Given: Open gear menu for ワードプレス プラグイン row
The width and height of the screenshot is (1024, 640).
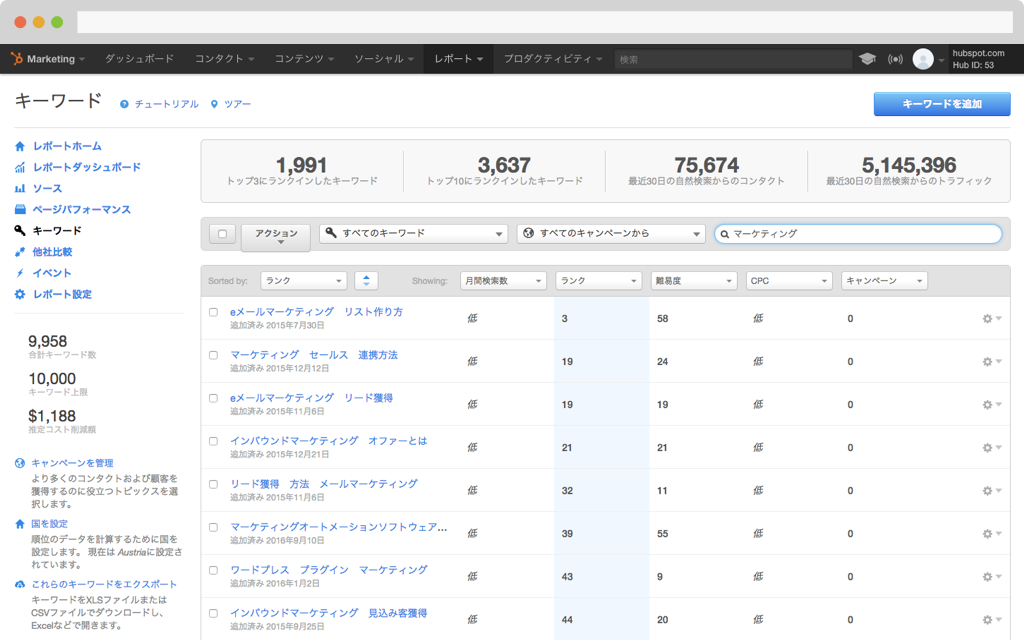Looking at the screenshot, I should (991, 577).
